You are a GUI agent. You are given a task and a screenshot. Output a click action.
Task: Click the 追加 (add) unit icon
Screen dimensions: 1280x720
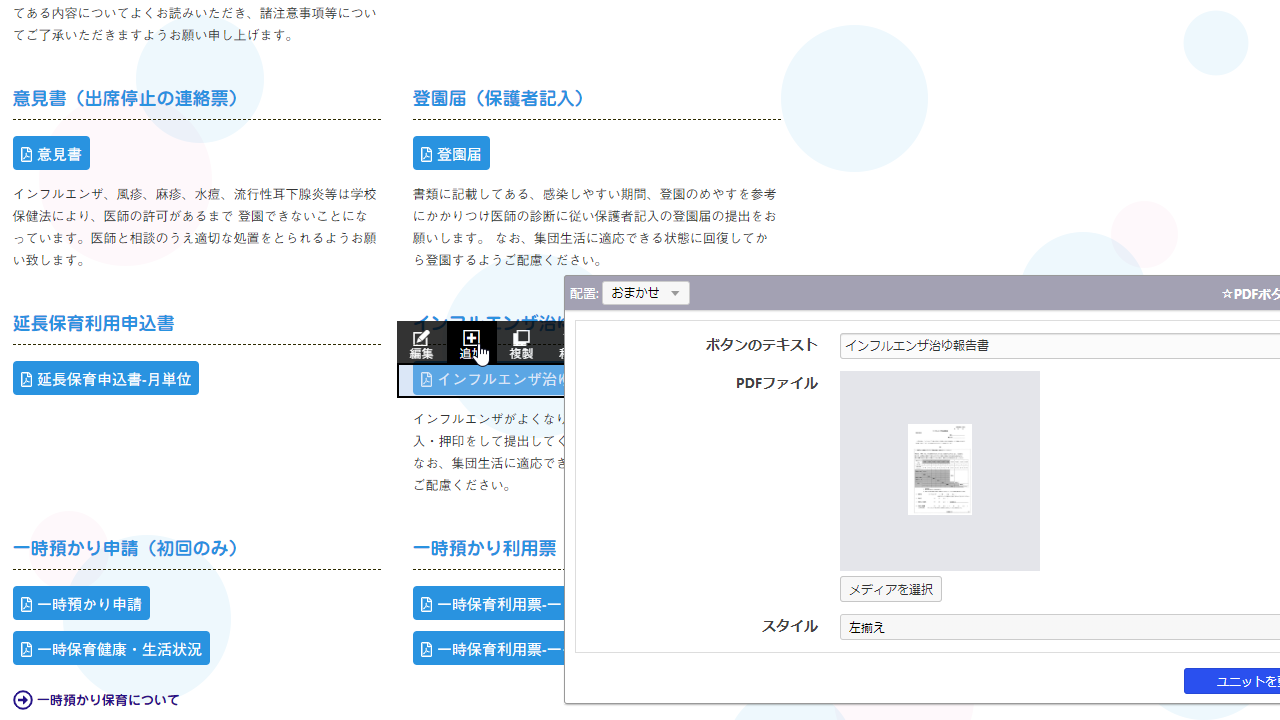tap(471, 344)
